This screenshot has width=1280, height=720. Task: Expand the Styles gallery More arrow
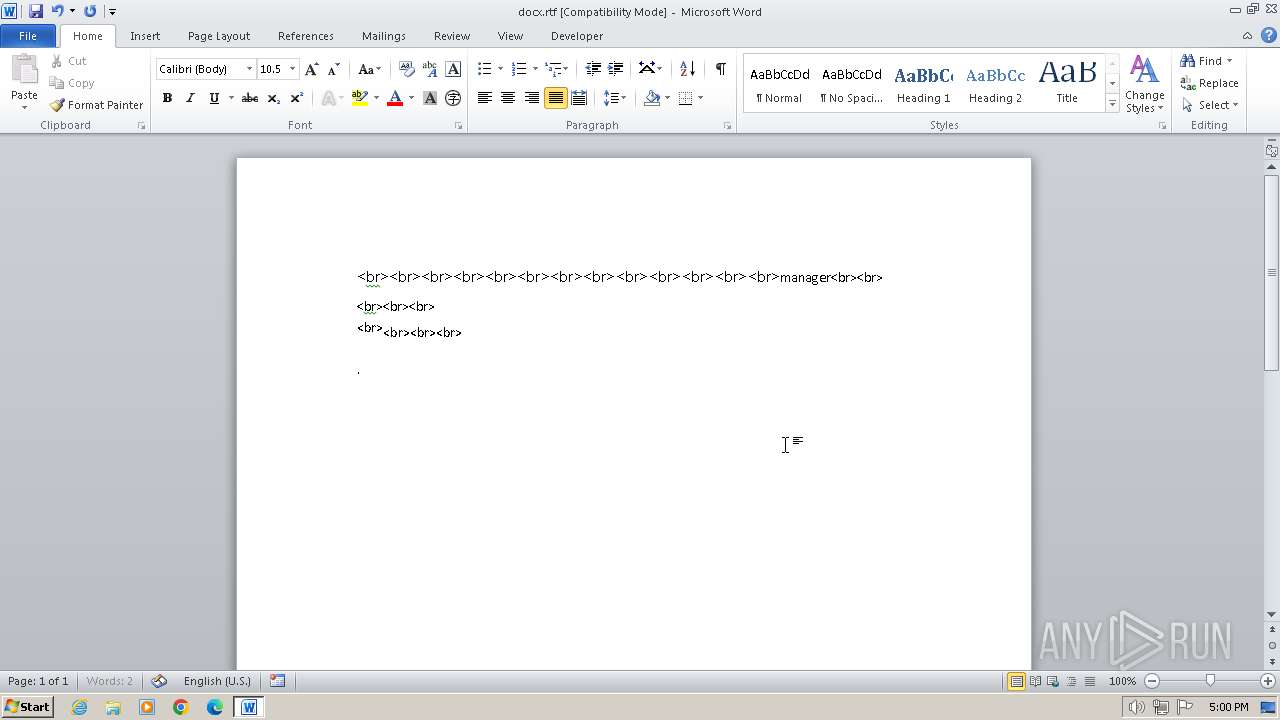point(1112,104)
